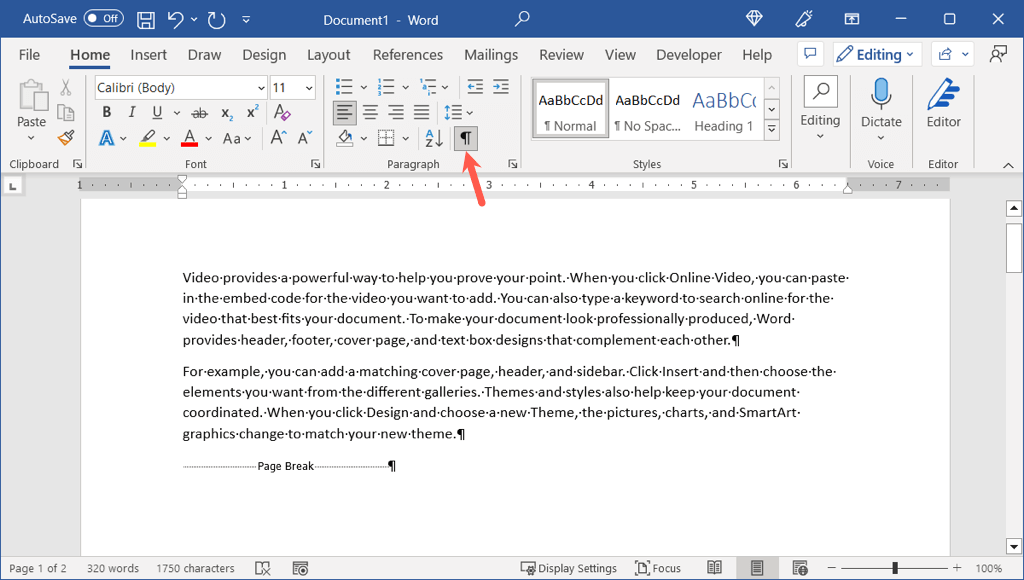Viewport: 1024px width, 580px height.
Task: Select Center alignment icon
Action: click(370, 113)
